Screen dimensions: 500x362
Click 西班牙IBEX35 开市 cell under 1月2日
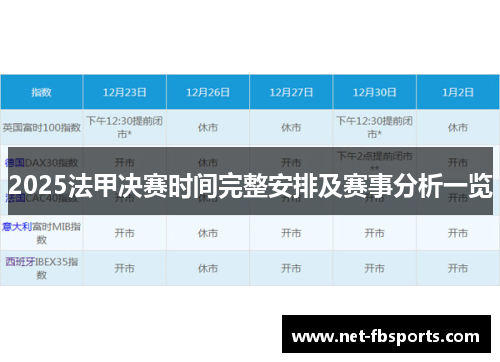coord(458,268)
